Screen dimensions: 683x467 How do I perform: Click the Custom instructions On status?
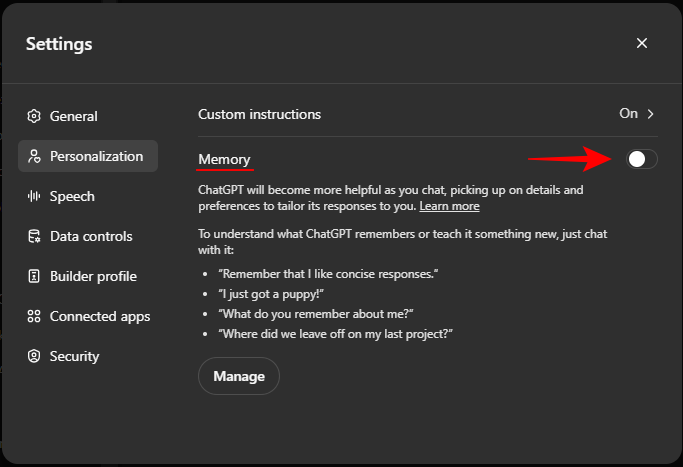(x=628, y=114)
